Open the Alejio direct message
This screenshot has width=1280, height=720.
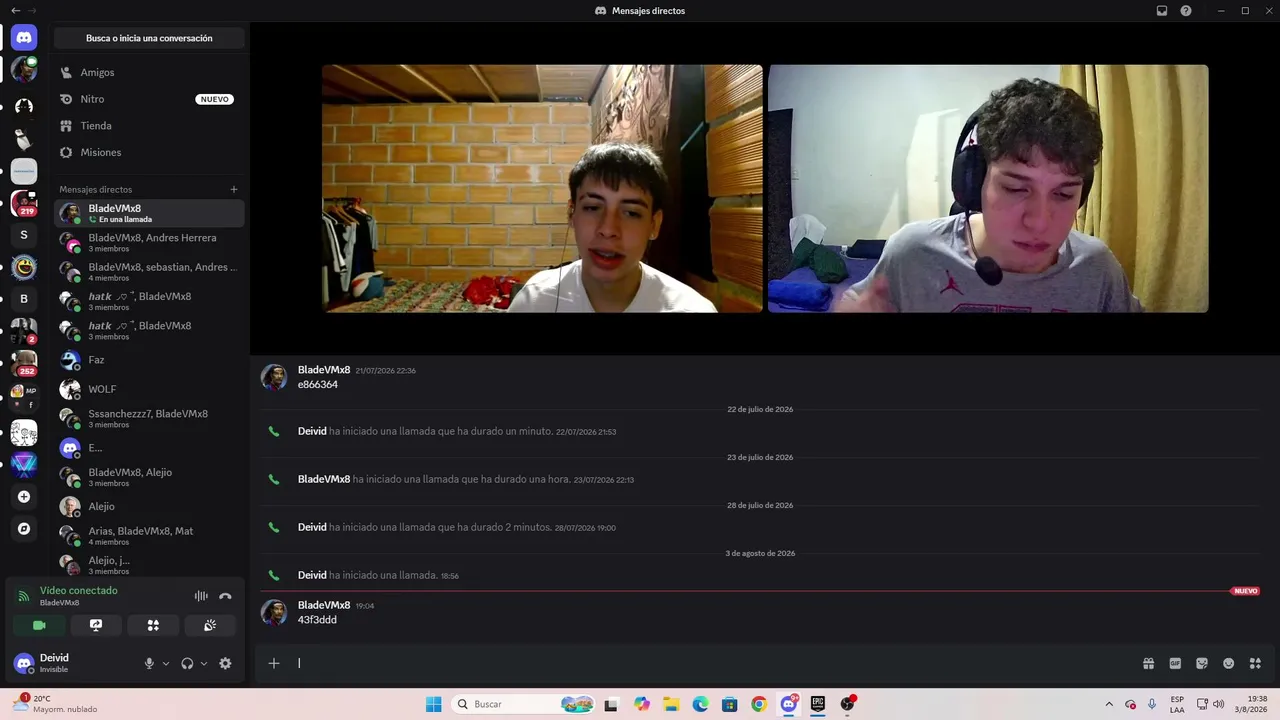click(x=149, y=506)
